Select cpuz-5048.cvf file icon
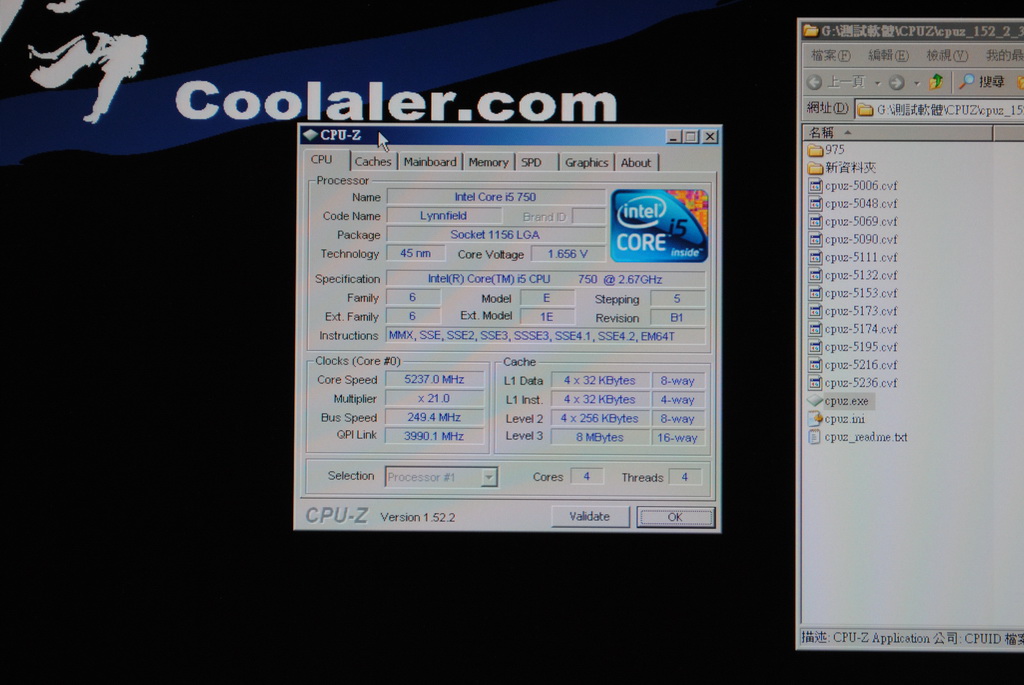This screenshot has width=1024, height=685. (815, 204)
